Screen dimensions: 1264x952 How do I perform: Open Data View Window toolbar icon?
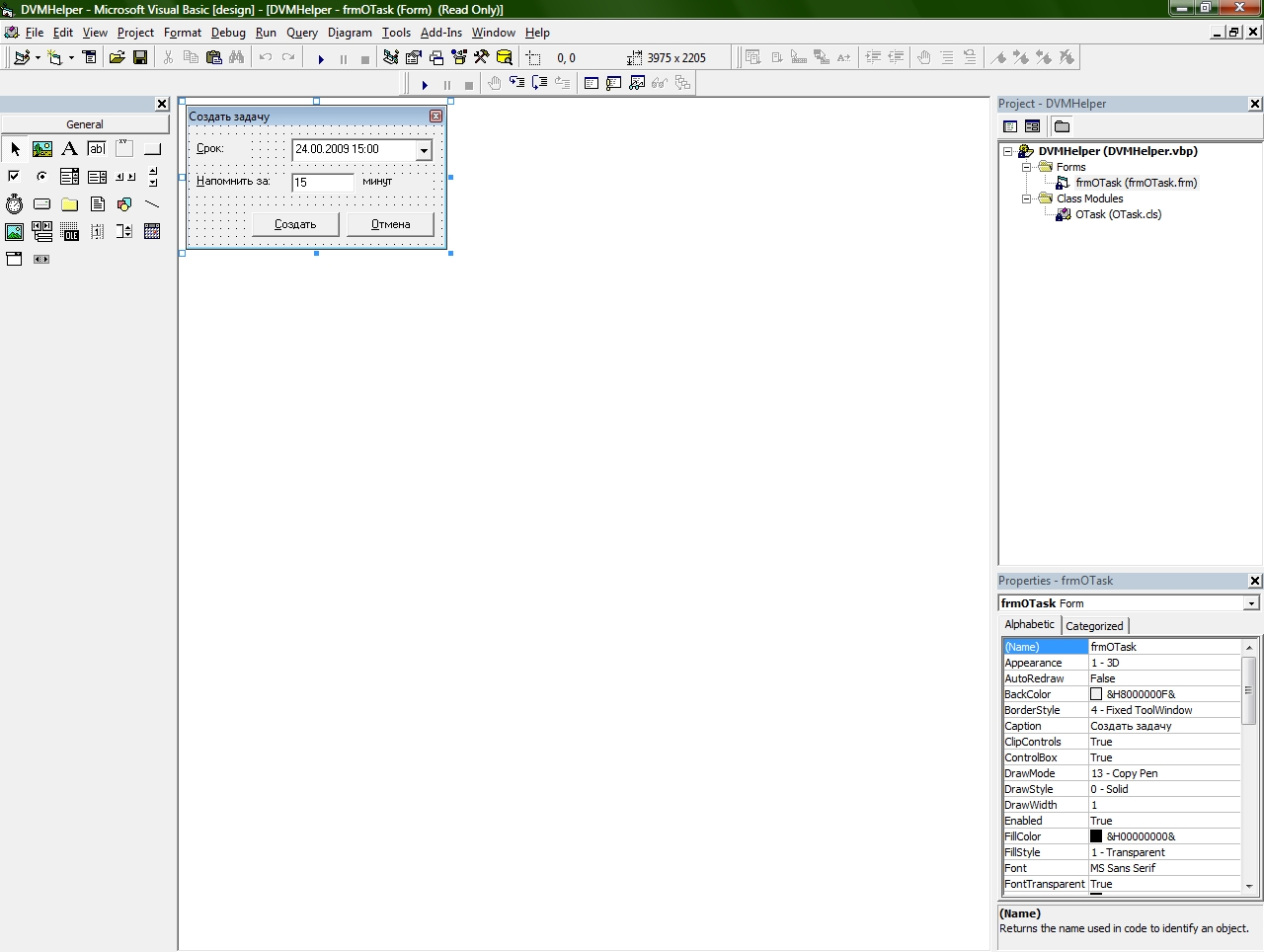pyautogui.click(x=505, y=58)
